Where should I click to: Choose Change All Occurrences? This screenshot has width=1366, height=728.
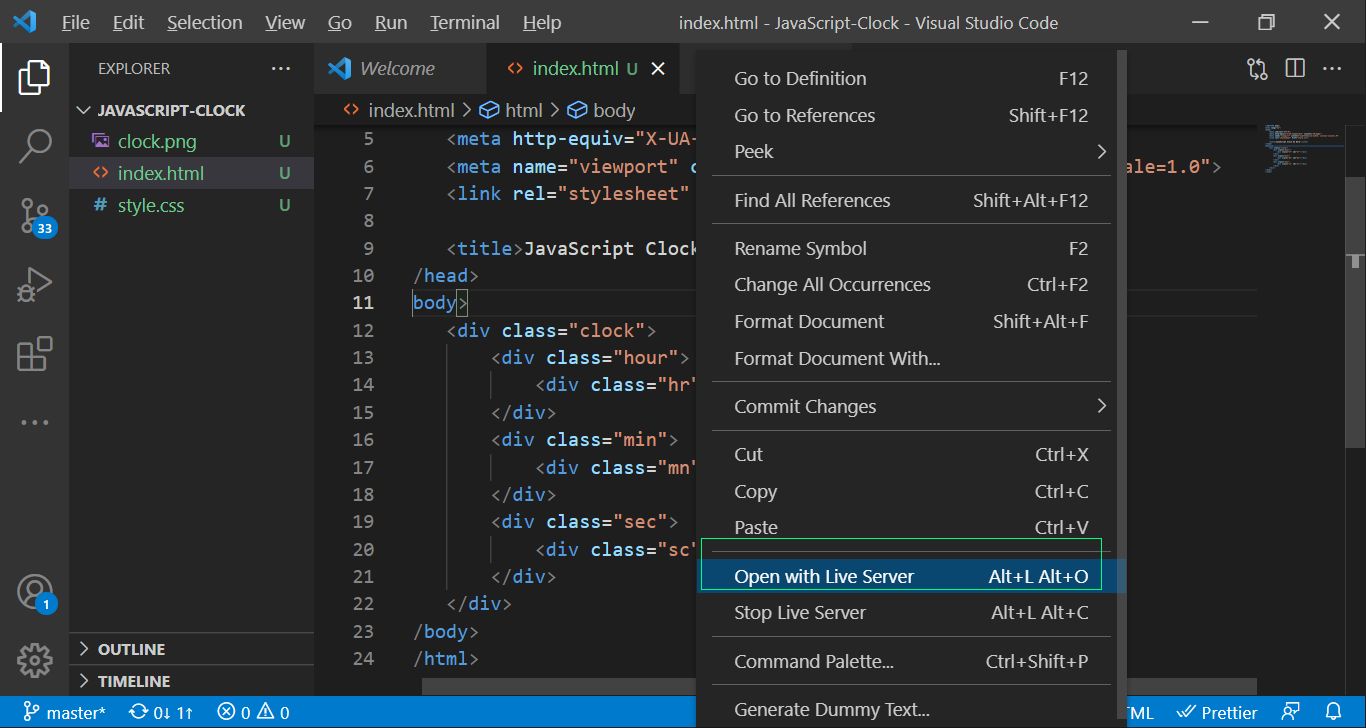(911, 285)
